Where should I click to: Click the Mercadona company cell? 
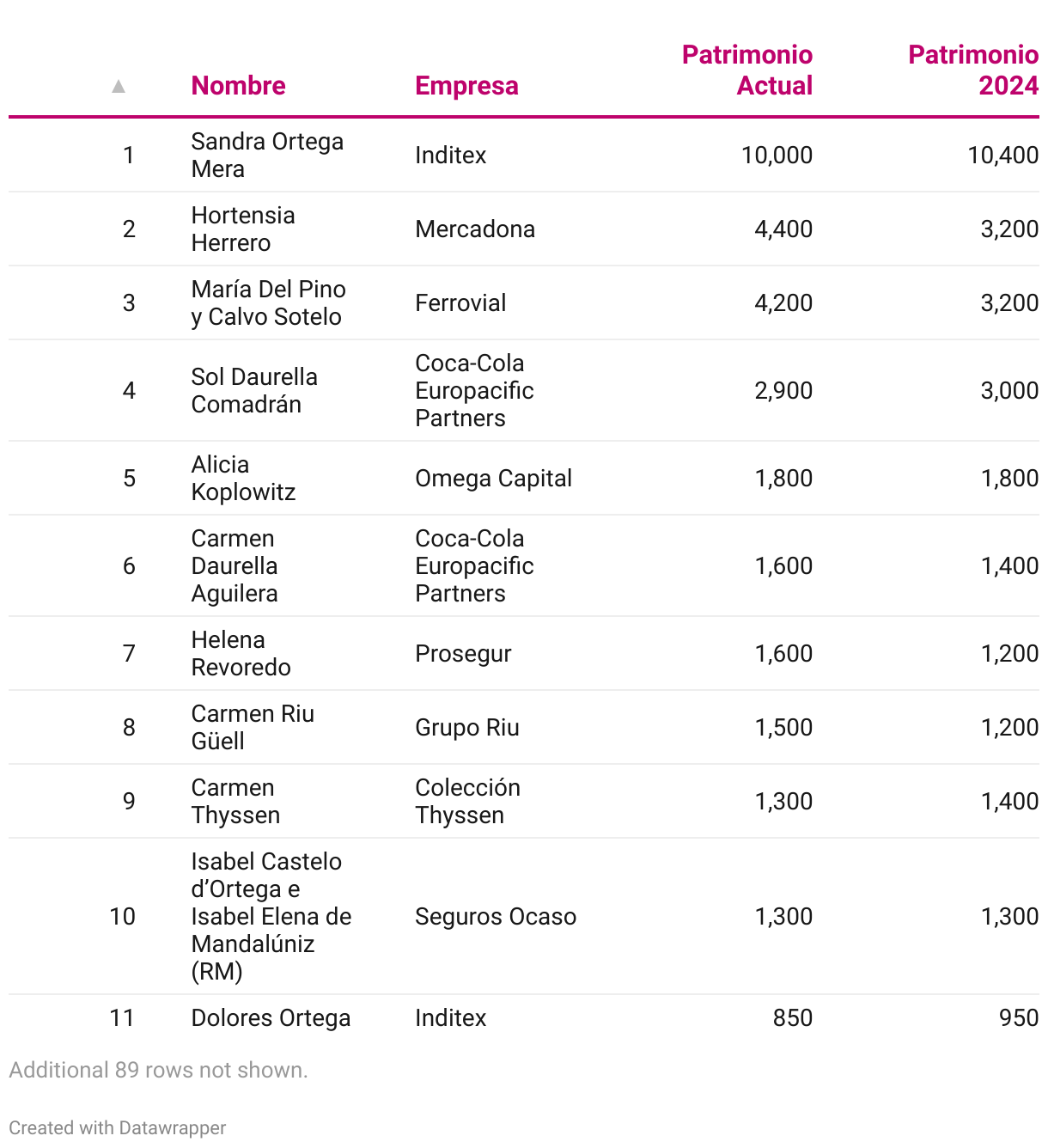tap(475, 229)
